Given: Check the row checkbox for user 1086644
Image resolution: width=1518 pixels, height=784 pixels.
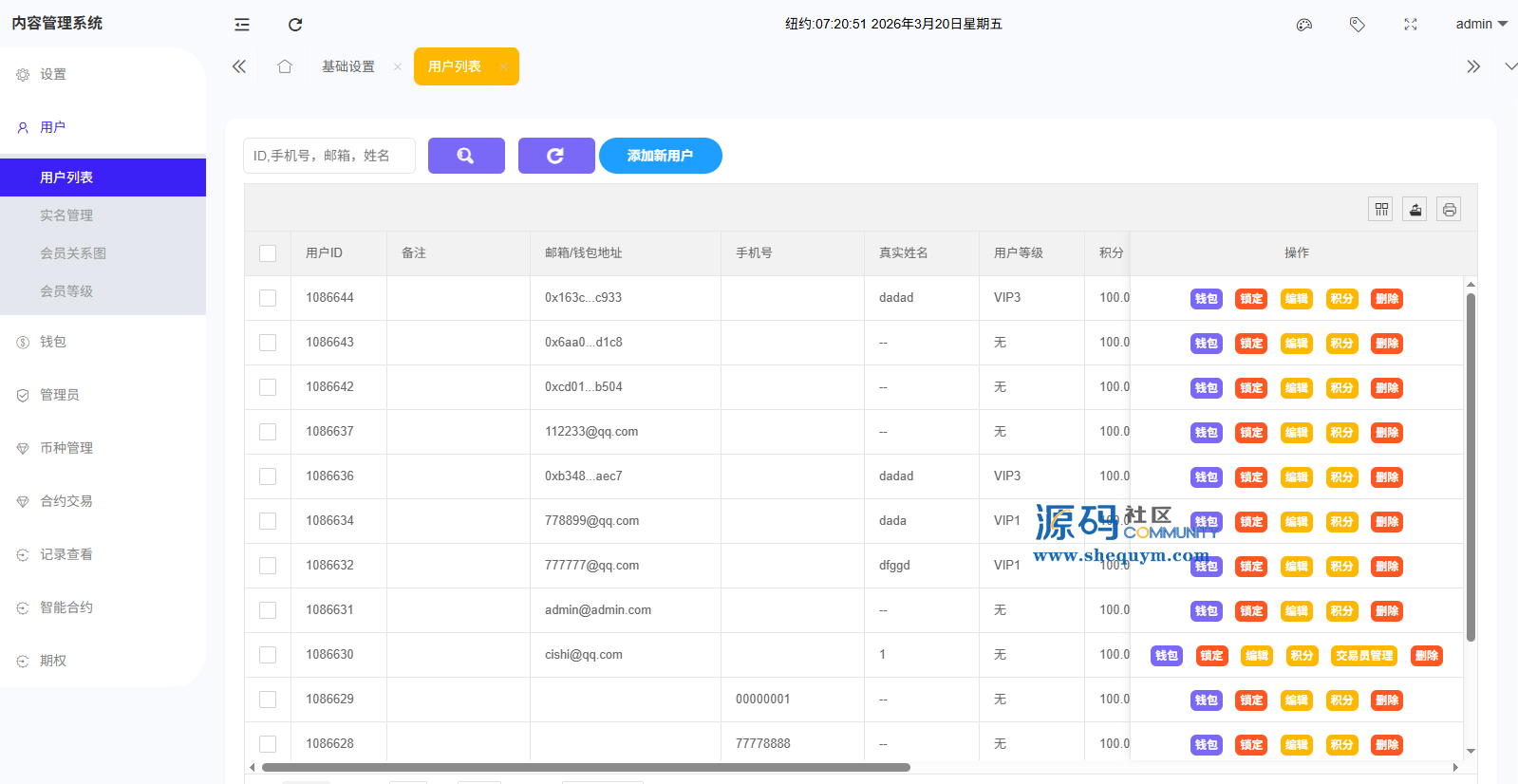Looking at the screenshot, I should (268, 298).
